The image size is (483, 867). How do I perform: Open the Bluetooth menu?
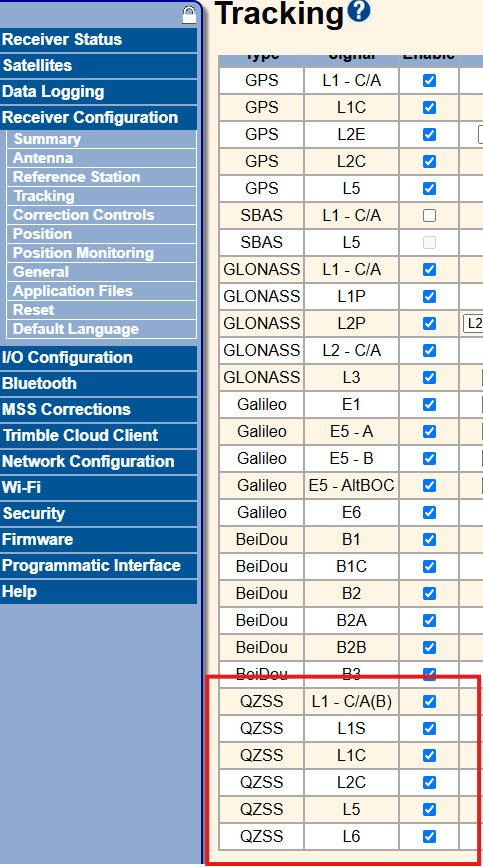pyautogui.click(x=98, y=383)
